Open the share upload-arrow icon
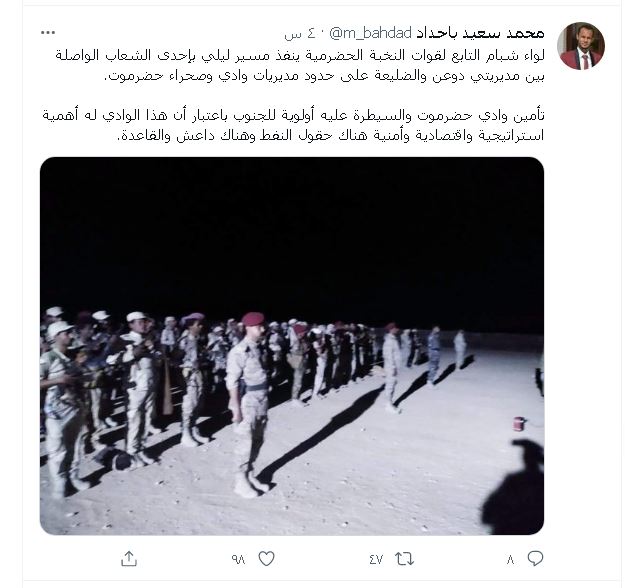Screen dimensions: 625x588 129,559
